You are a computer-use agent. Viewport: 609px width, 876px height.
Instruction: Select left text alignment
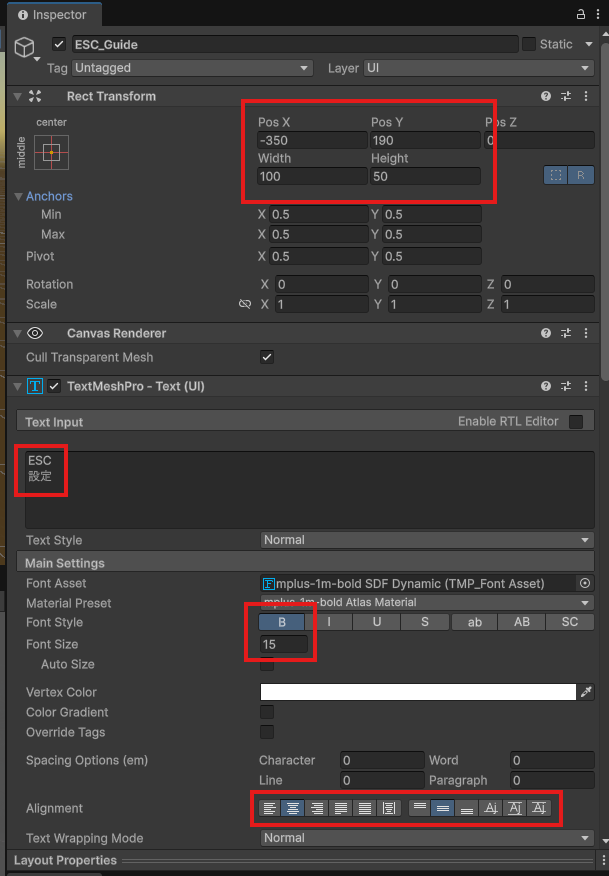[269, 808]
